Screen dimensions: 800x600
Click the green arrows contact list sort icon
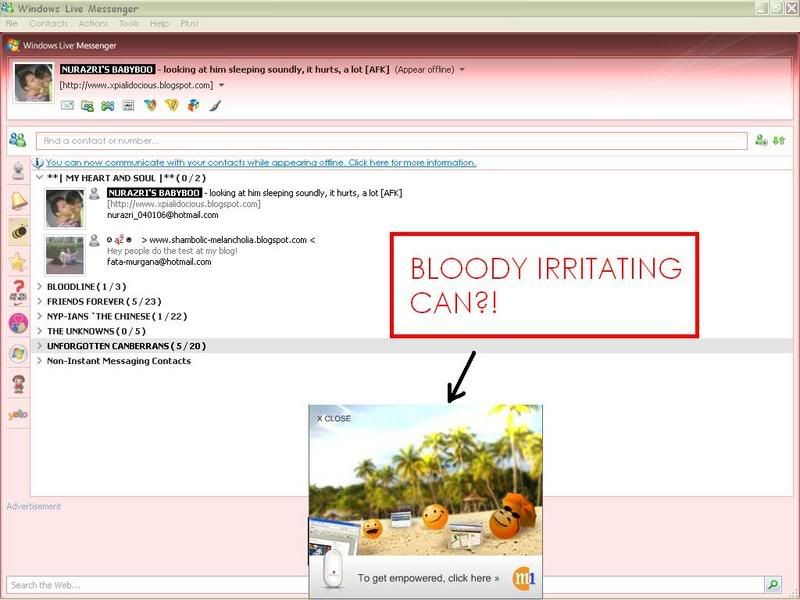click(779, 141)
